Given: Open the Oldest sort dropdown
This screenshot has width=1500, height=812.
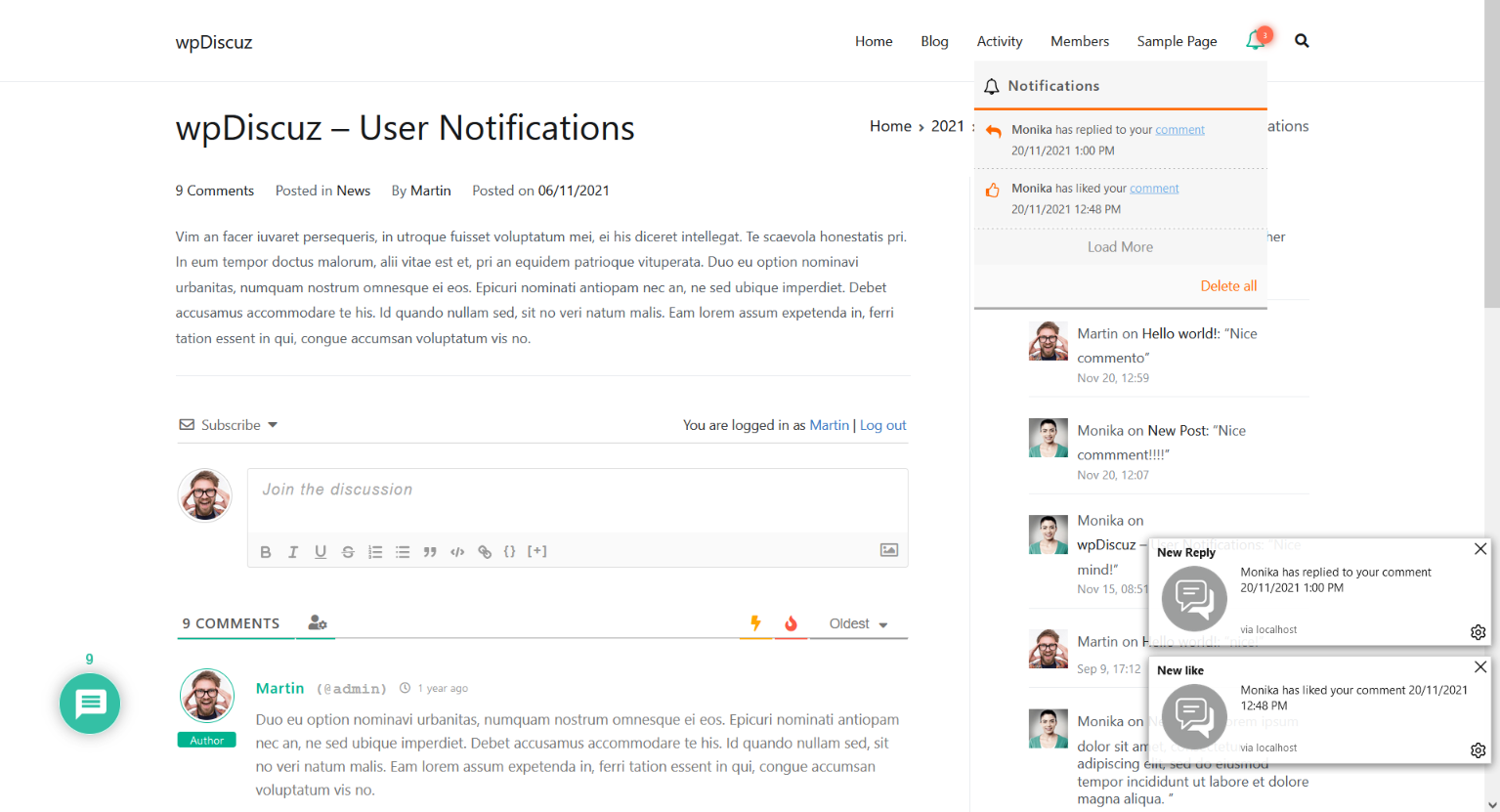Looking at the screenshot, I should click(858, 624).
